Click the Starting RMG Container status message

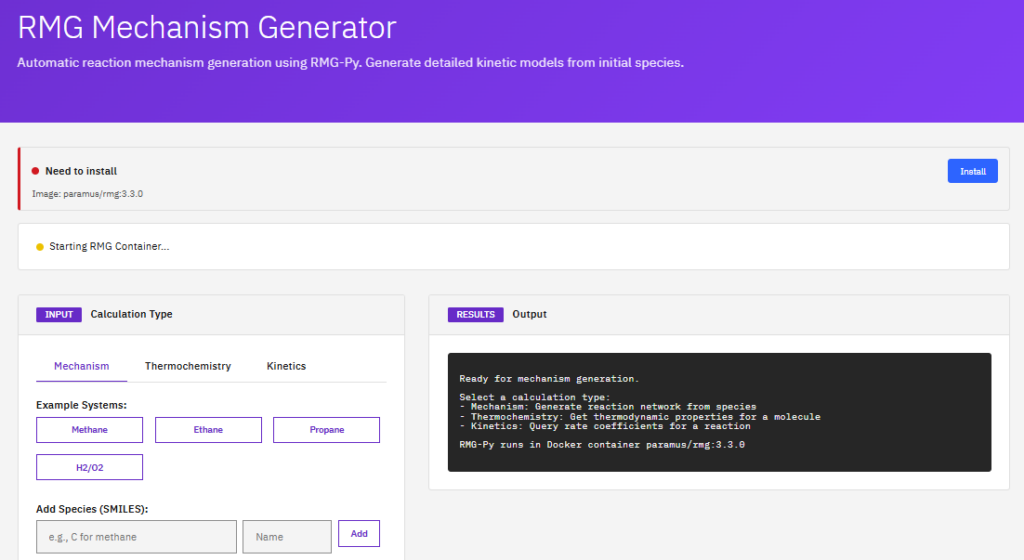[109, 247]
